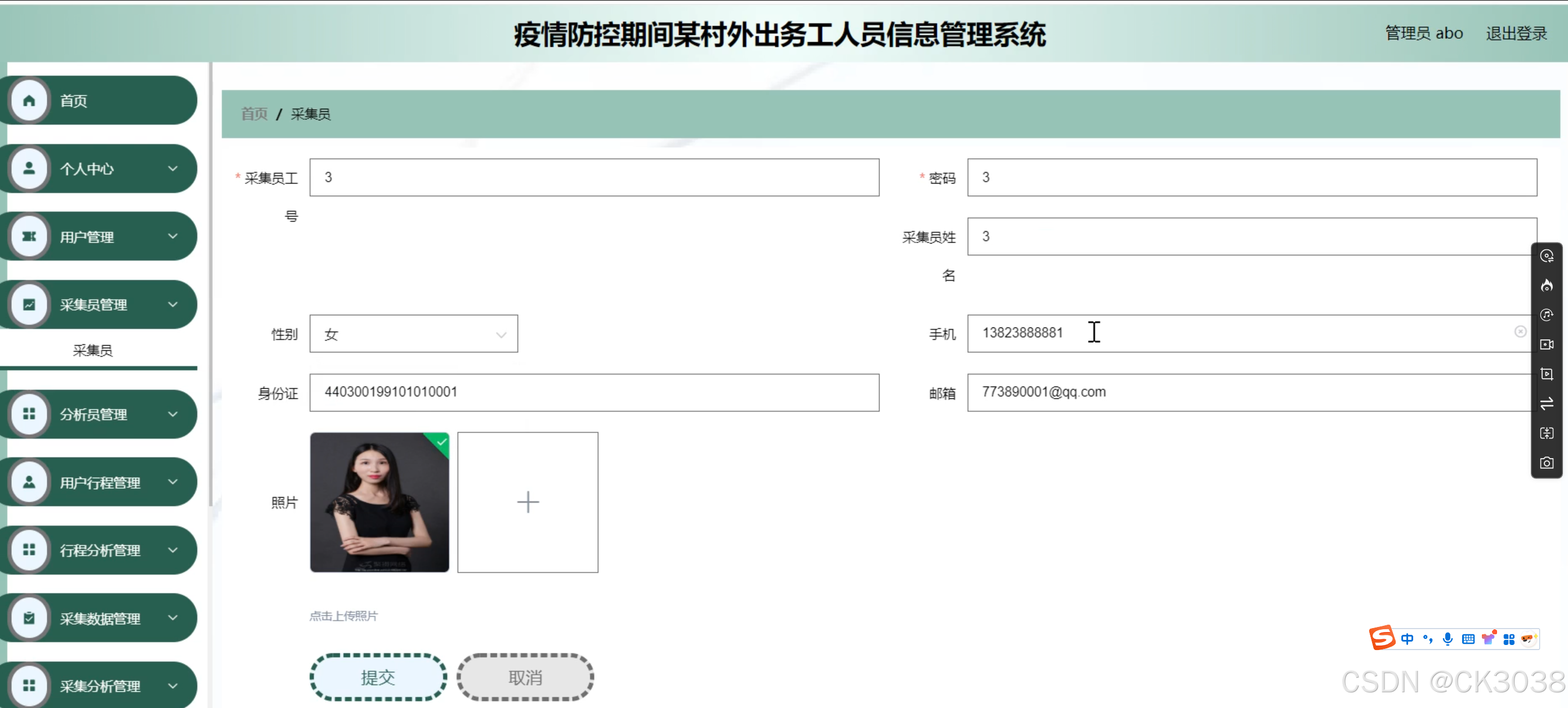Click the 用户管理 ticket icon
Image resolution: width=1568 pixels, height=708 pixels.
(x=29, y=236)
